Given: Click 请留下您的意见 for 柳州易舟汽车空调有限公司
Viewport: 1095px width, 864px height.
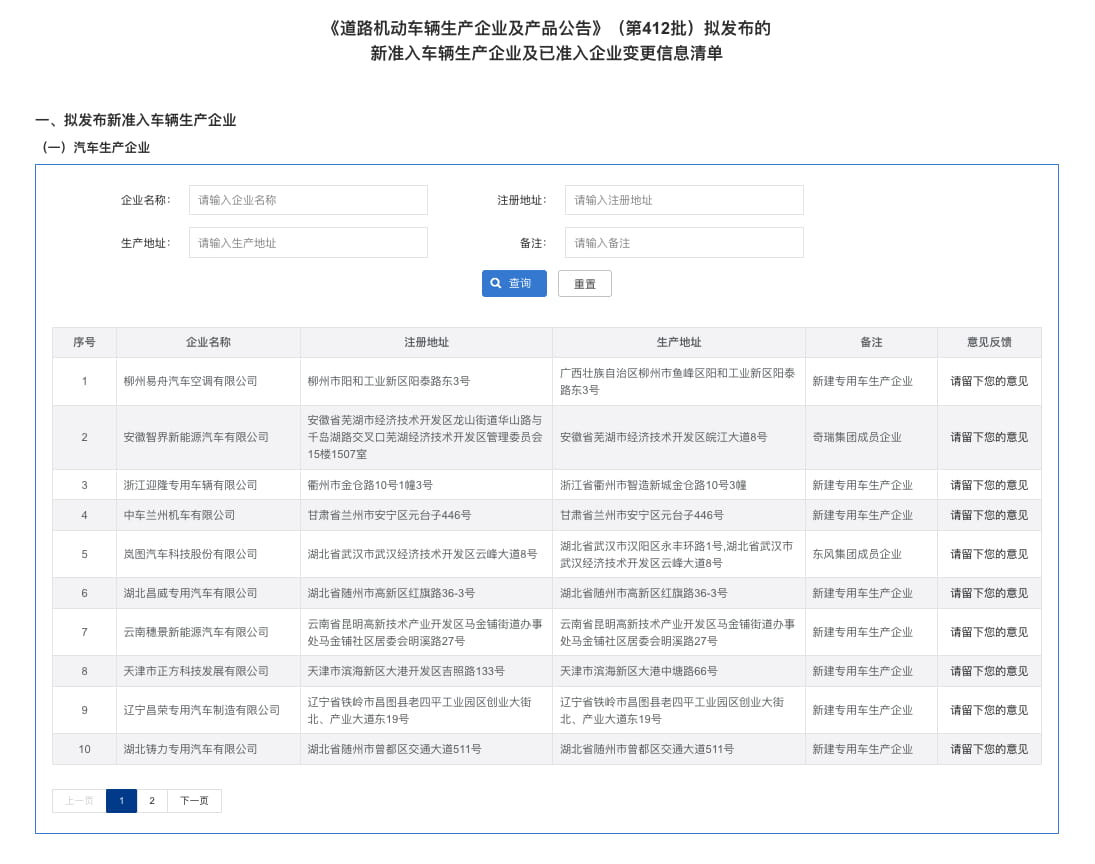Looking at the screenshot, I should coord(989,381).
